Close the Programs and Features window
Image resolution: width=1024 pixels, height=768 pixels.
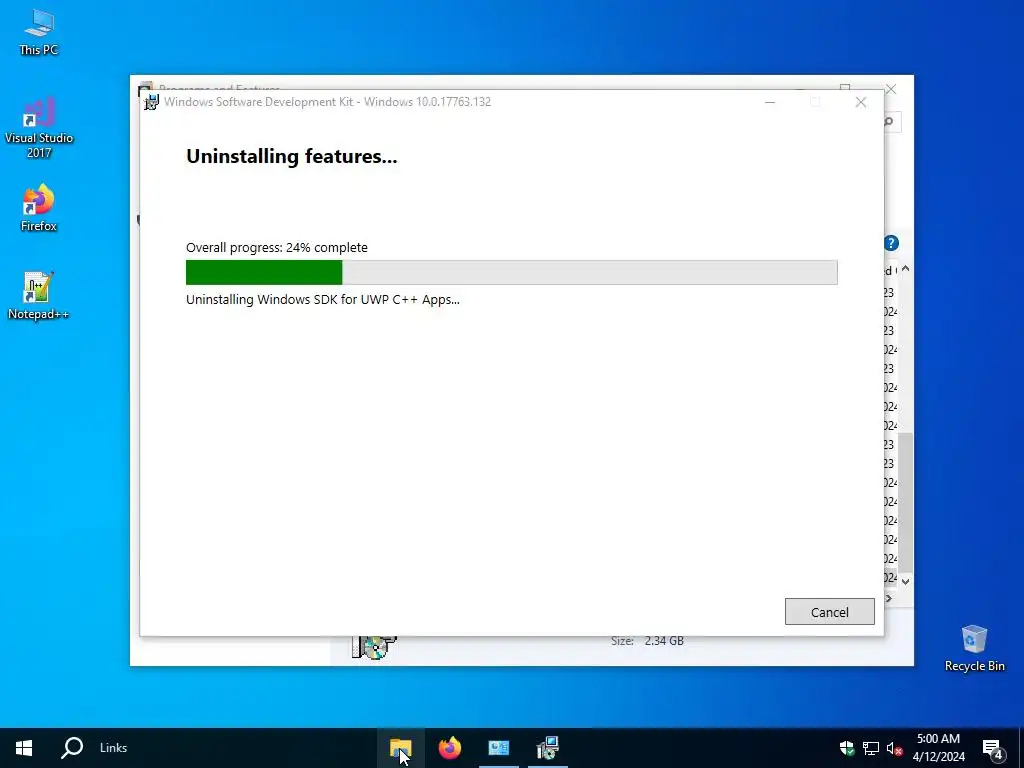891,89
